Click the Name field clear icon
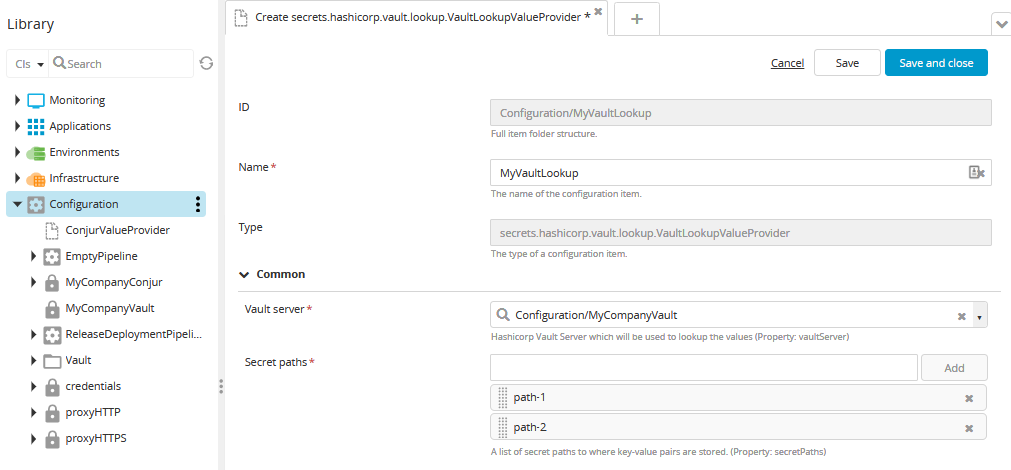The image size is (1011, 470). click(x=977, y=173)
